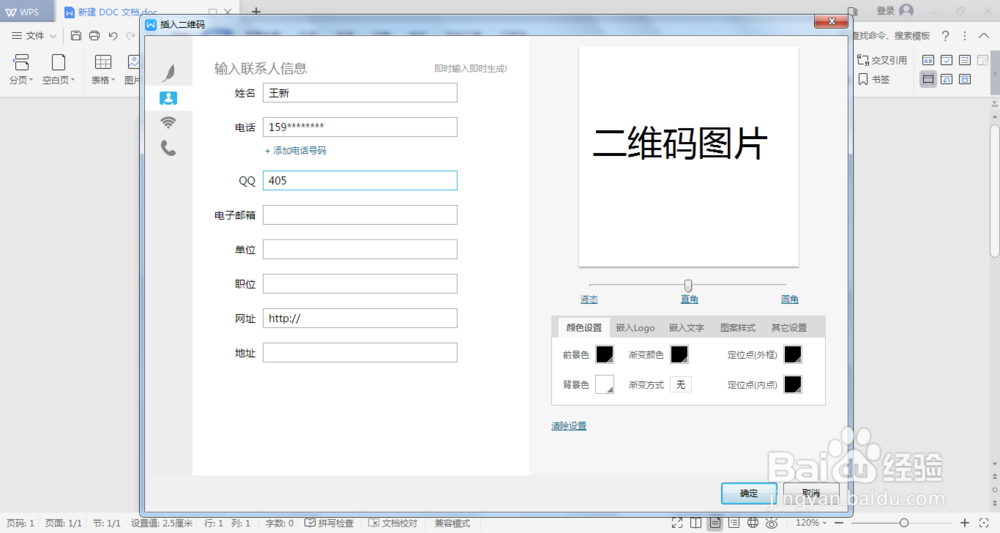Switch to page layout view icon
This screenshot has height=533, width=1000.
pyautogui.click(x=715, y=523)
